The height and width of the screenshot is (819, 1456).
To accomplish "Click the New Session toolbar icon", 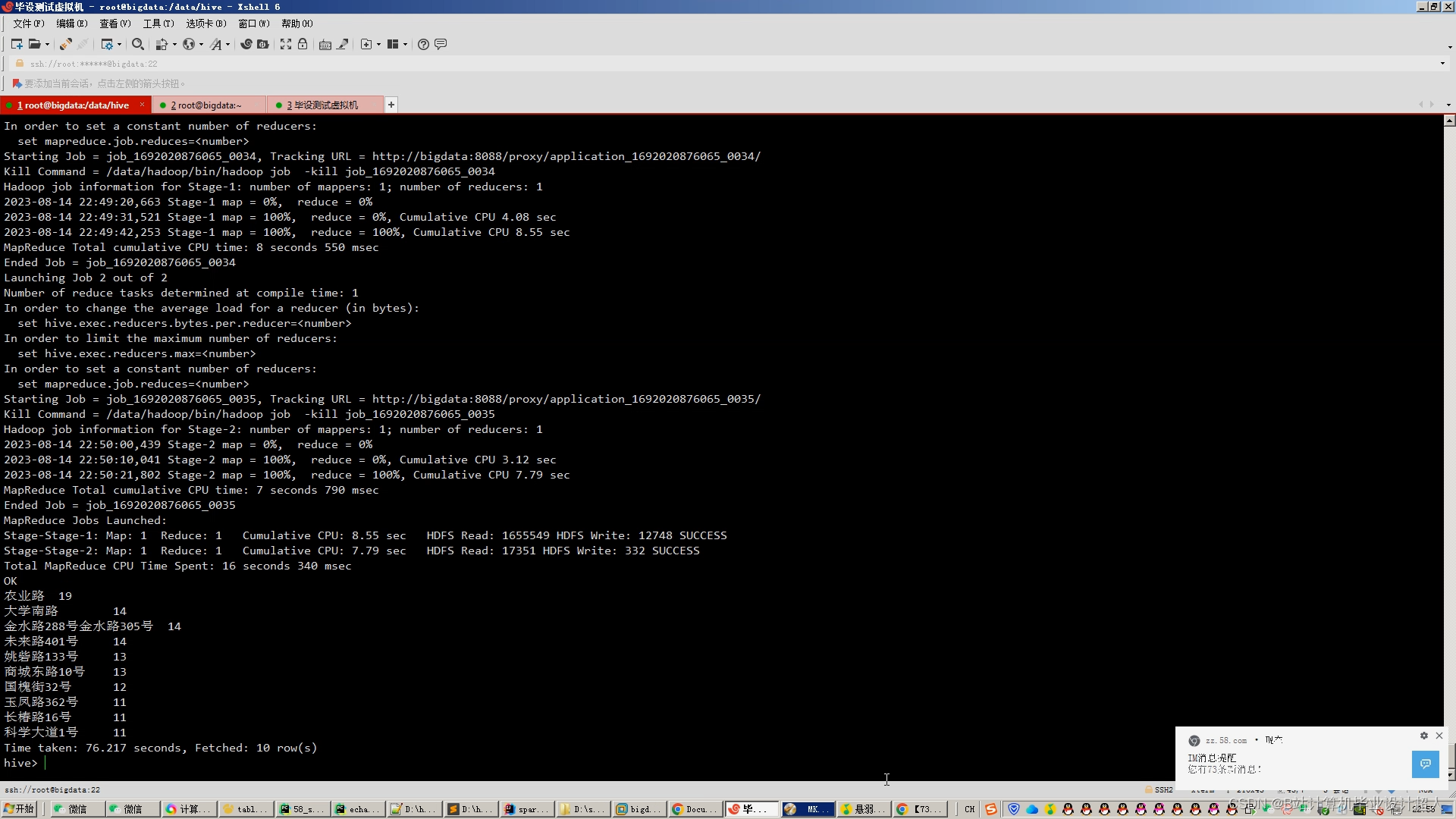I will [x=17, y=44].
